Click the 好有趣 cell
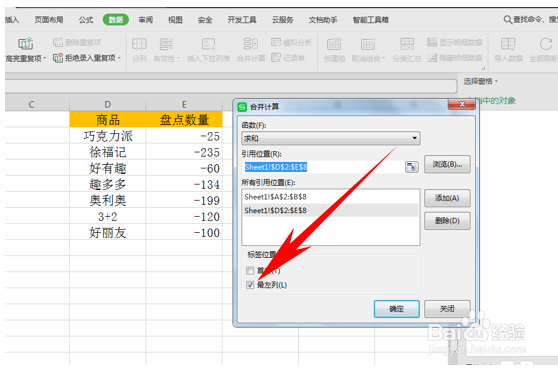 pos(107,168)
